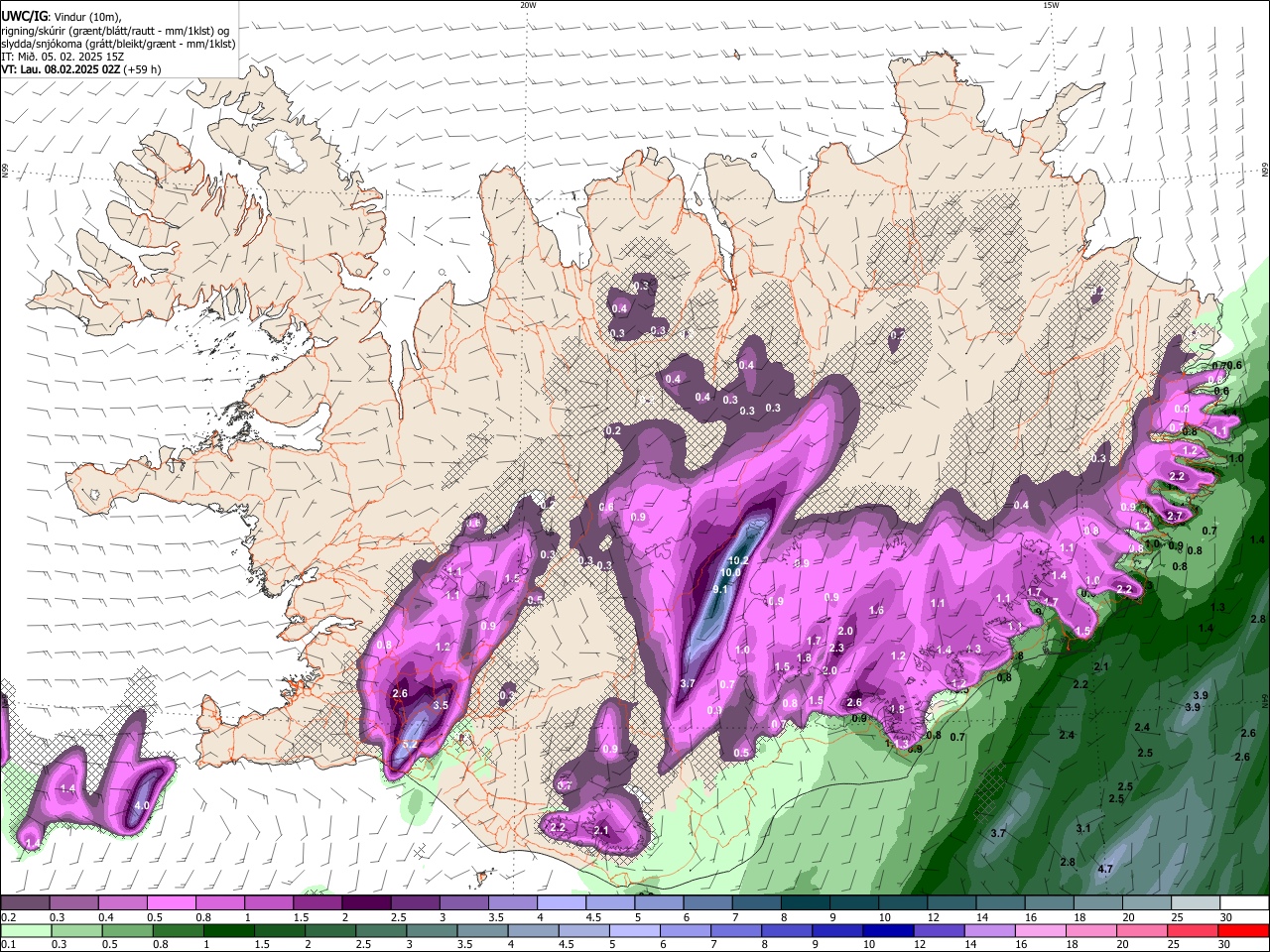
Task: Click the light lavender 4–4.5 snow scale swatch
Action: [562, 903]
